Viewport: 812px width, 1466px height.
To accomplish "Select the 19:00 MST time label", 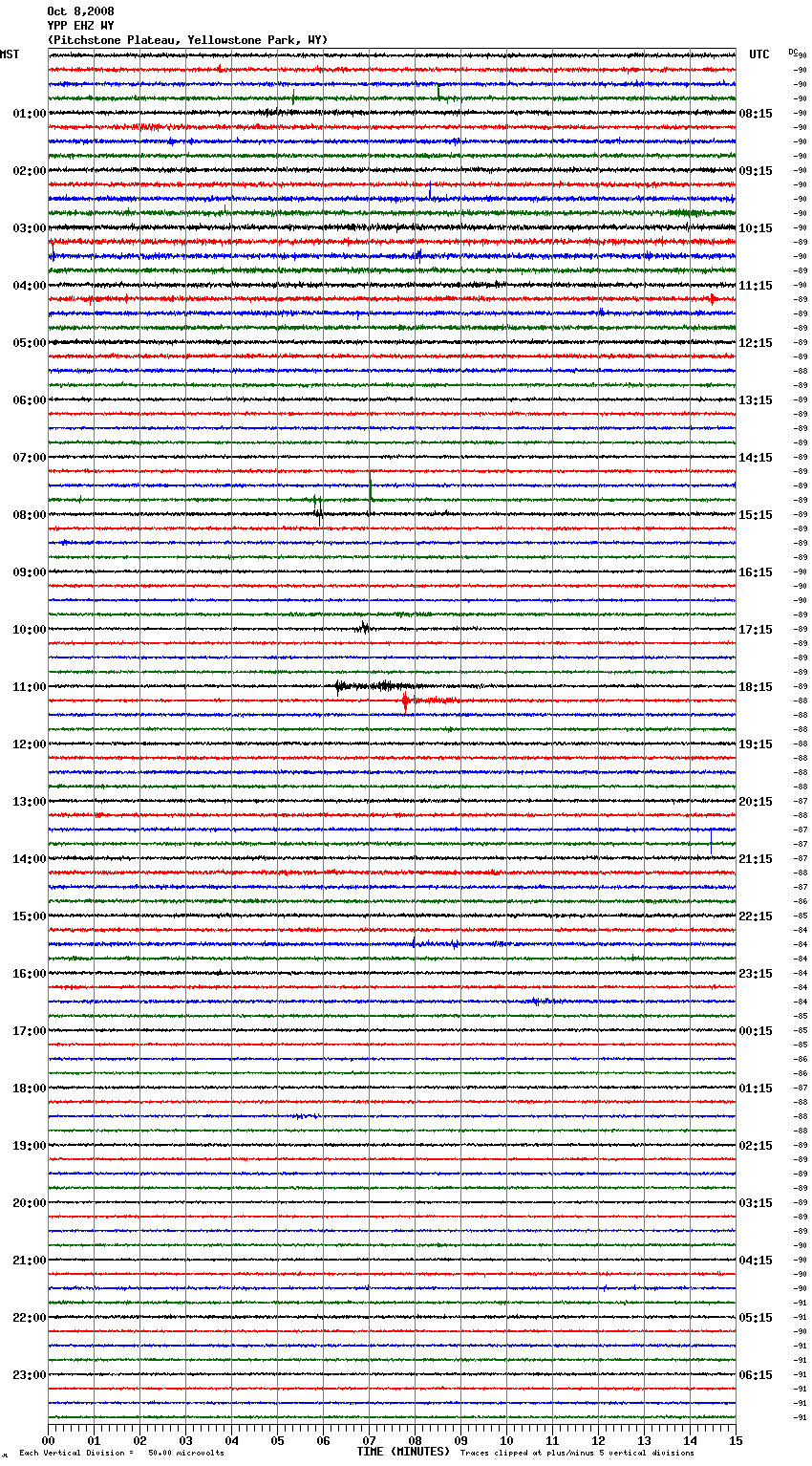I will [x=30, y=1146].
